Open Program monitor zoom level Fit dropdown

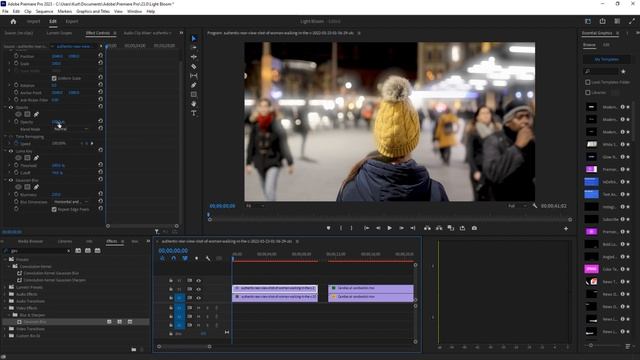(254, 206)
